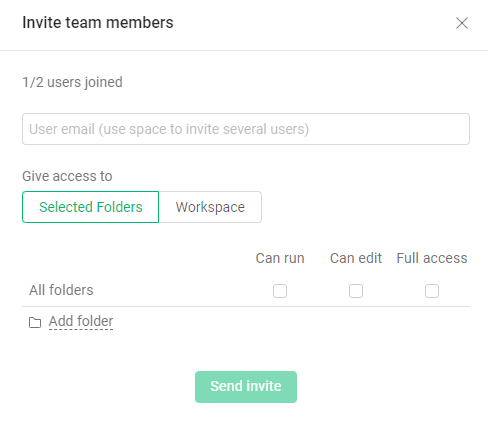
Task: Select the All folders row label
Action: tap(61, 290)
